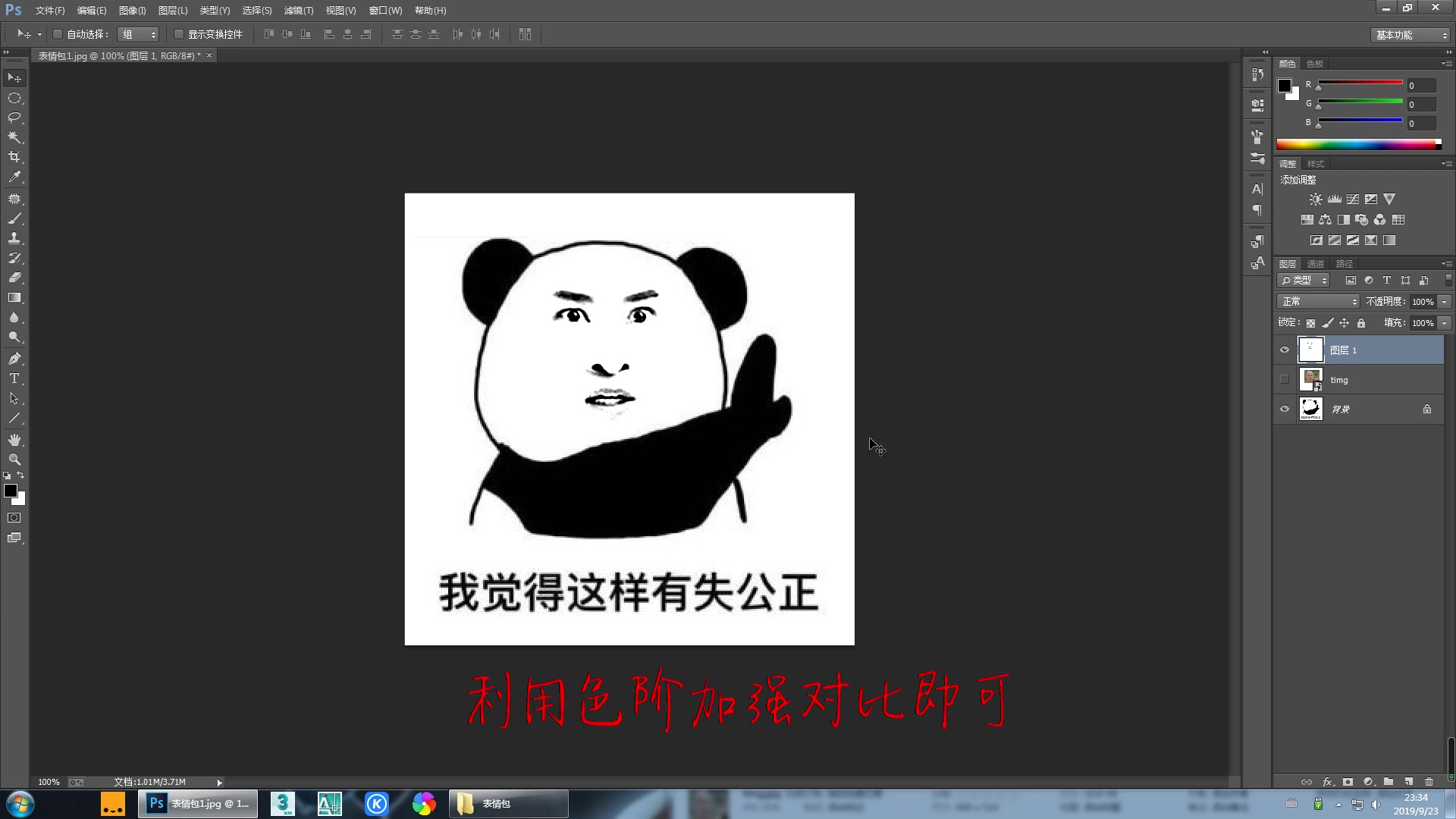Select the Eraser tool
This screenshot has height=819, width=1456.
tap(14, 278)
